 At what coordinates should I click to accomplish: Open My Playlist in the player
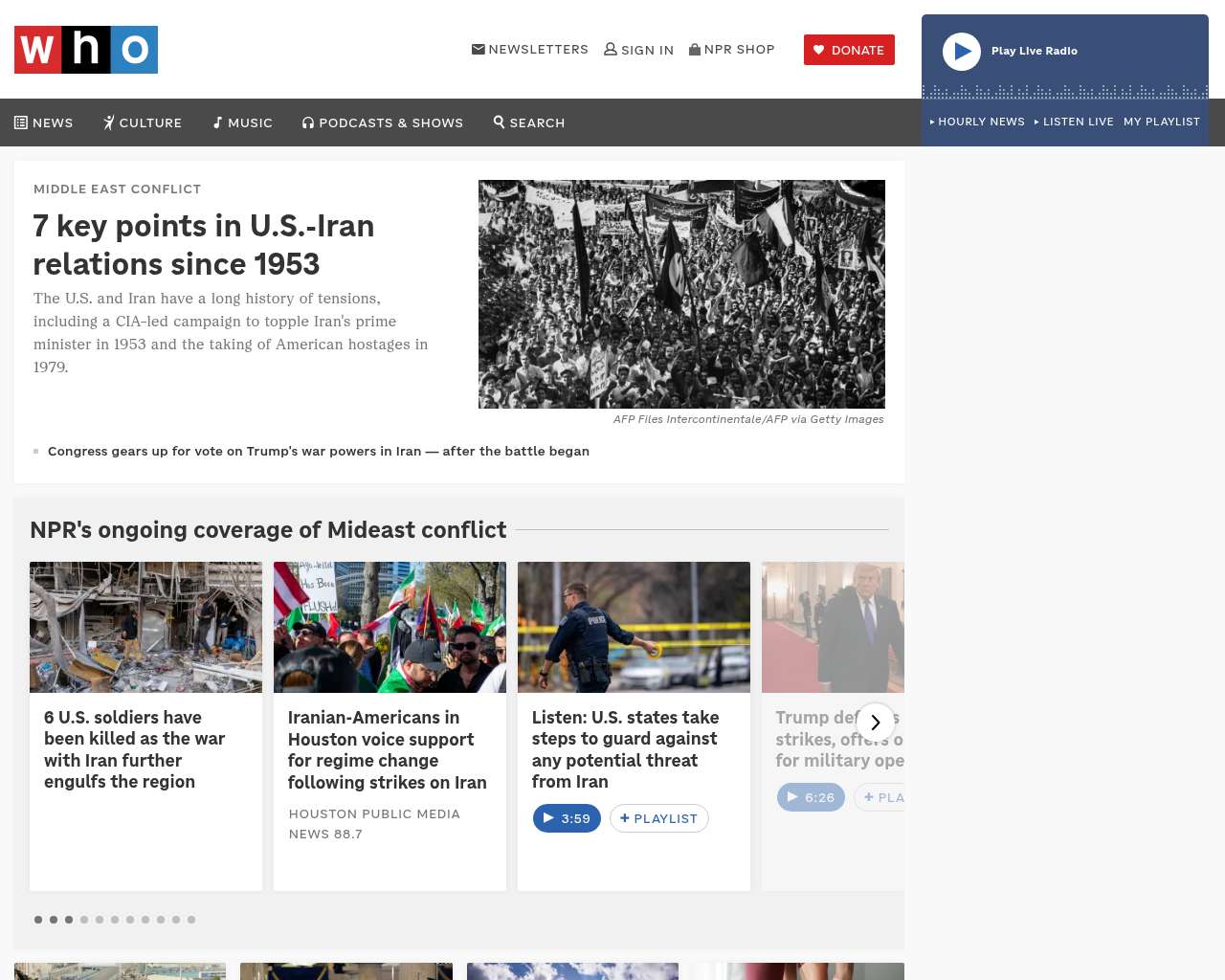pyautogui.click(x=1162, y=122)
